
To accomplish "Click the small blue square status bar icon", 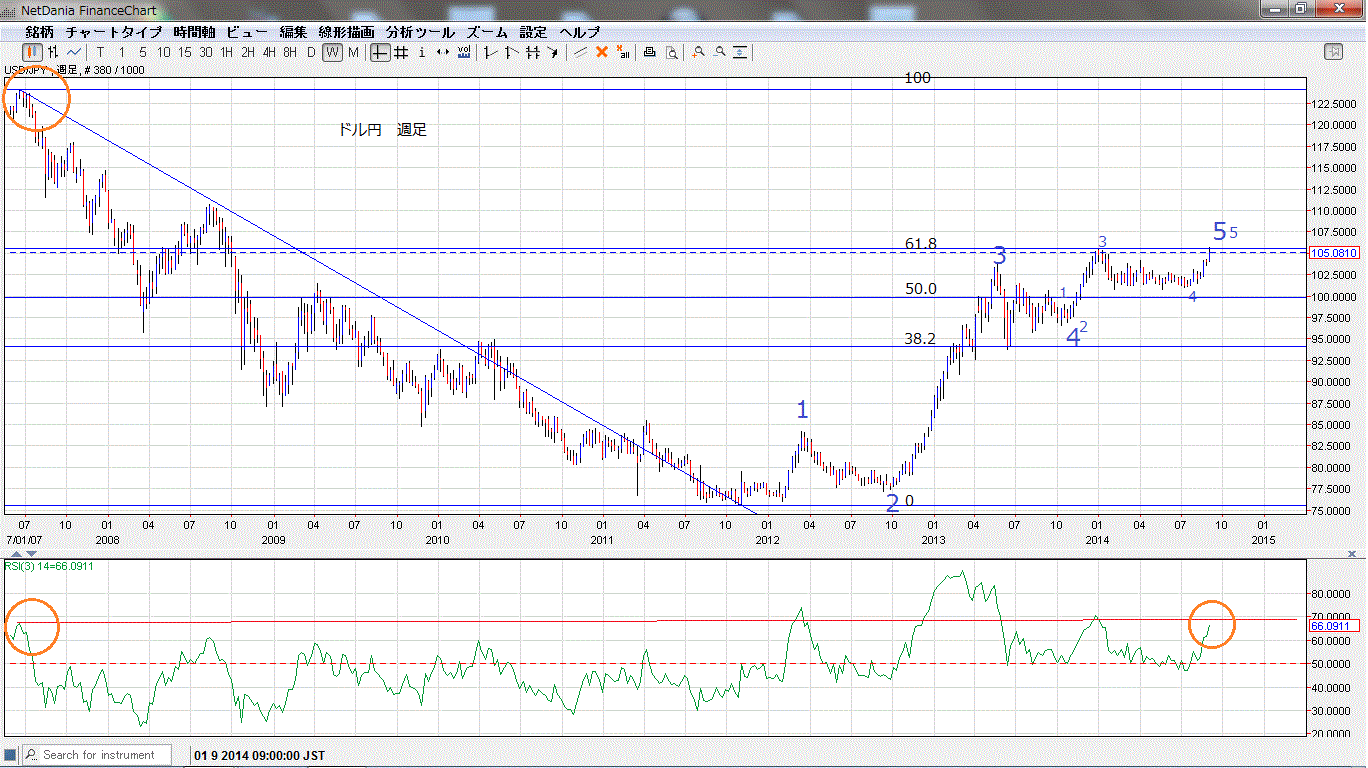I will click(10, 755).
